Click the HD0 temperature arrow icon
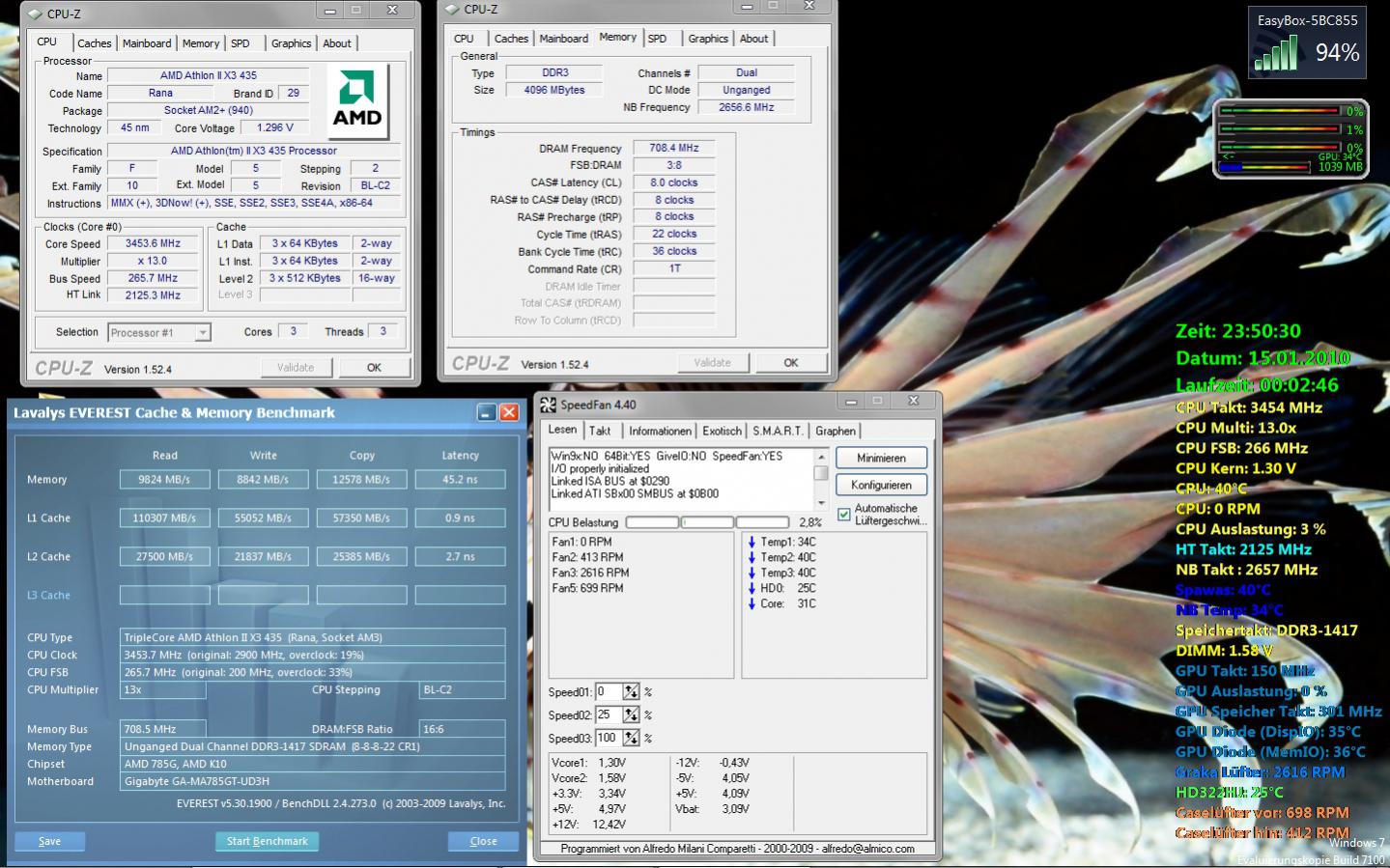Image resolution: width=1390 pixels, height=868 pixels. 752,588
